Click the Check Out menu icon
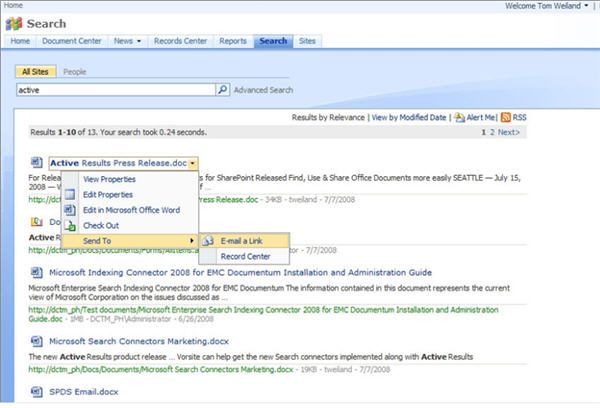The image size is (600, 408). (x=70, y=225)
